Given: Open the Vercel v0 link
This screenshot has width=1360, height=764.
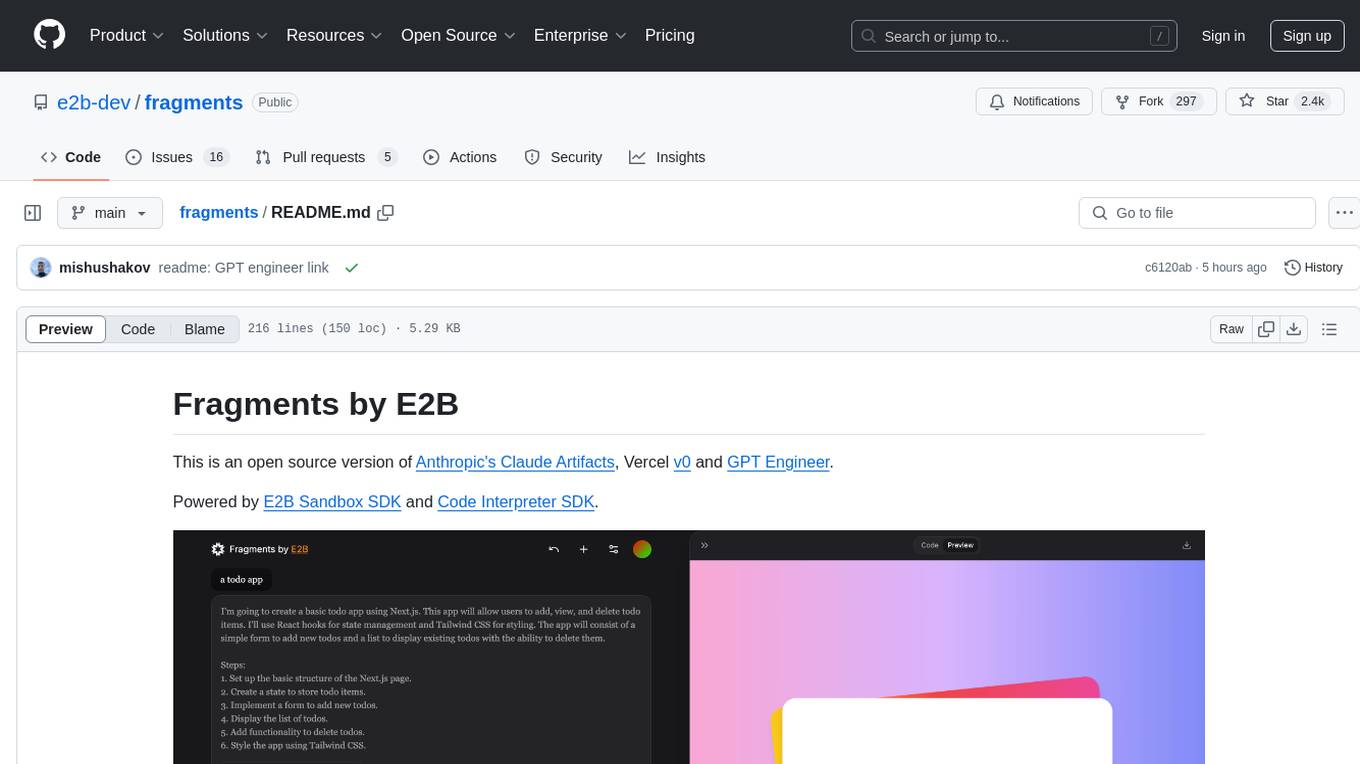Looking at the screenshot, I should [x=682, y=462].
